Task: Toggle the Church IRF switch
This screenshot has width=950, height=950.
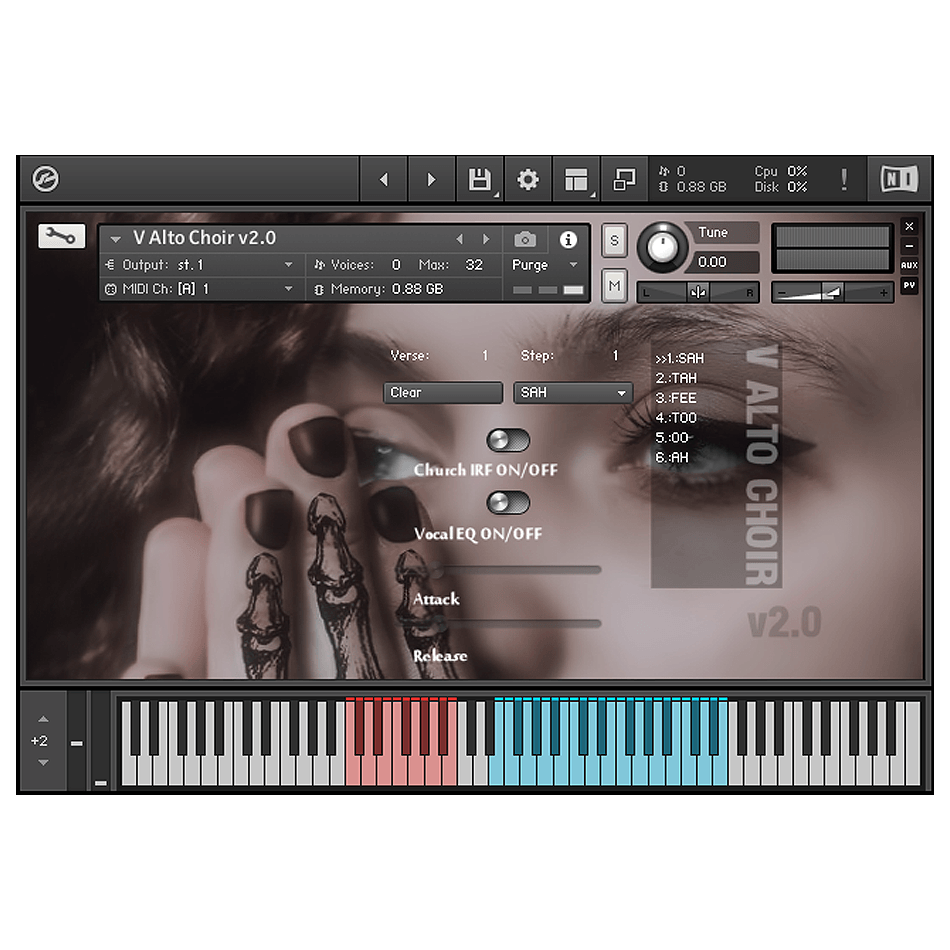Action: pyautogui.click(x=508, y=440)
